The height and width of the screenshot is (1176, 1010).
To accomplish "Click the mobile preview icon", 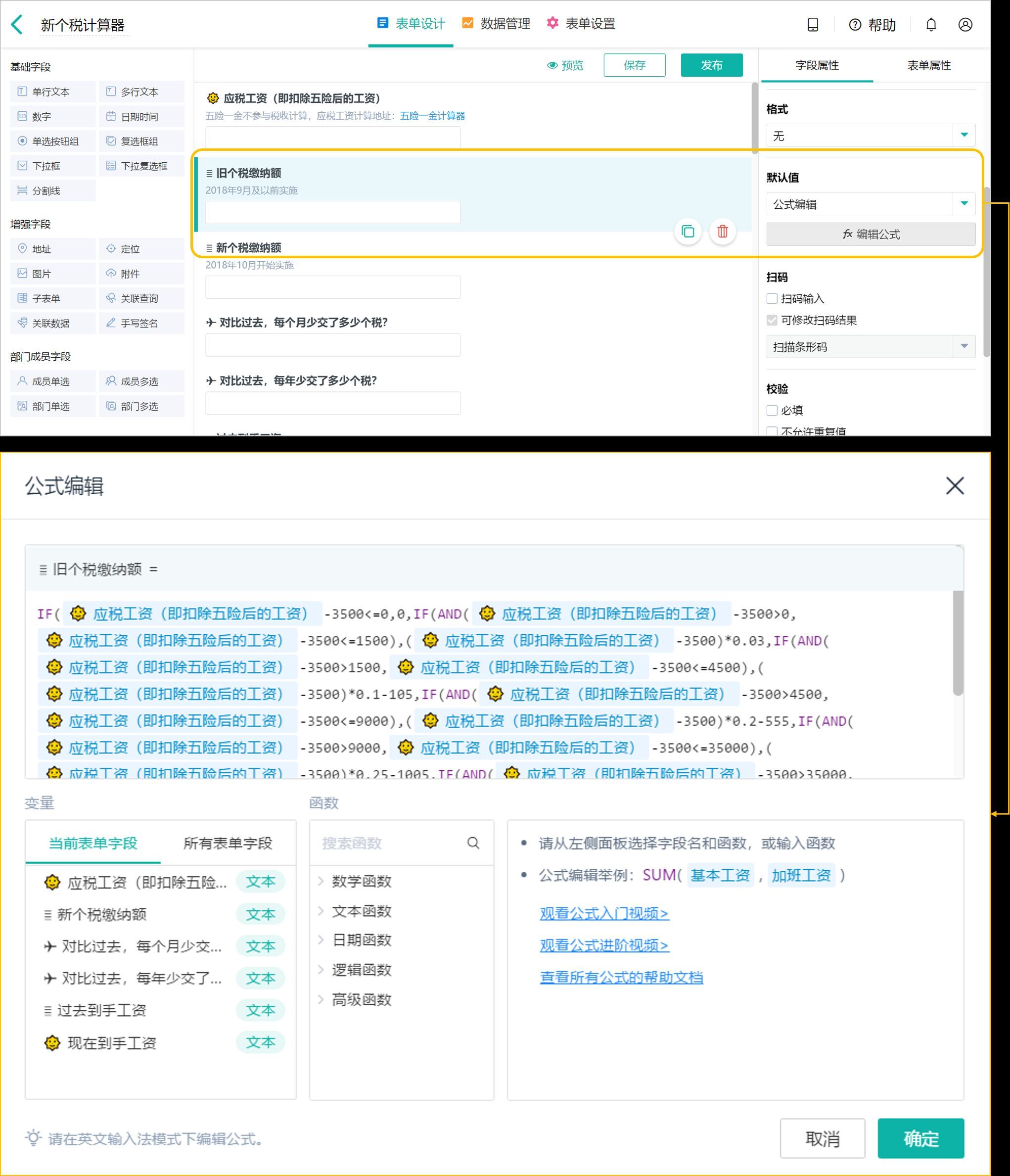I will click(813, 24).
